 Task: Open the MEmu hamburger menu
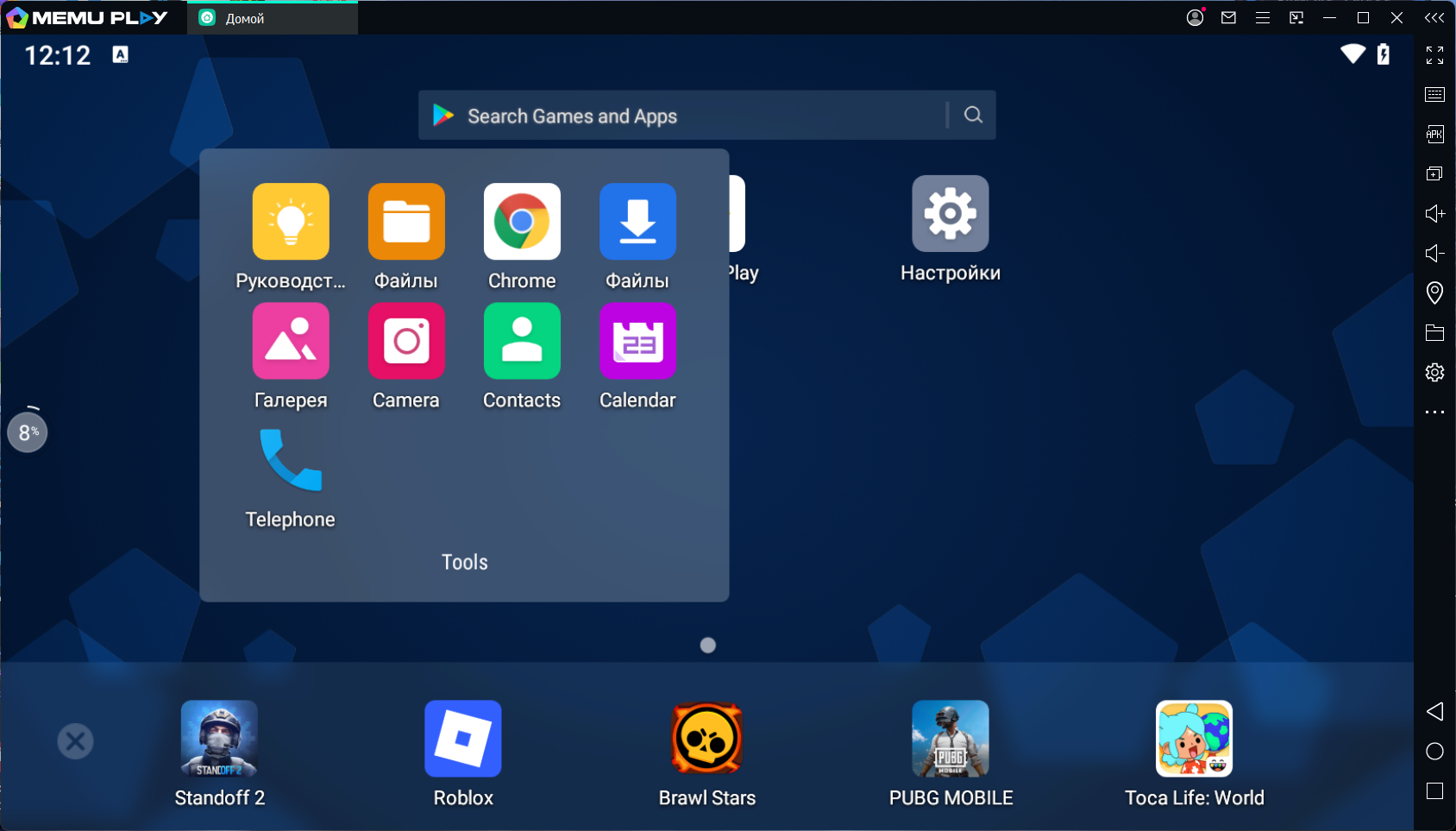(1262, 18)
